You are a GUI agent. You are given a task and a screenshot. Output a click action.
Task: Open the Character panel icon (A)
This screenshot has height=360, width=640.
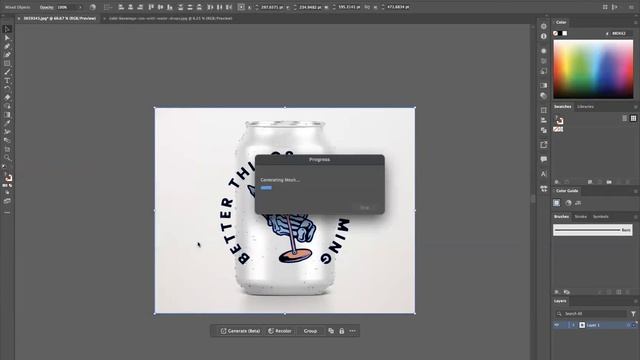[544, 174]
